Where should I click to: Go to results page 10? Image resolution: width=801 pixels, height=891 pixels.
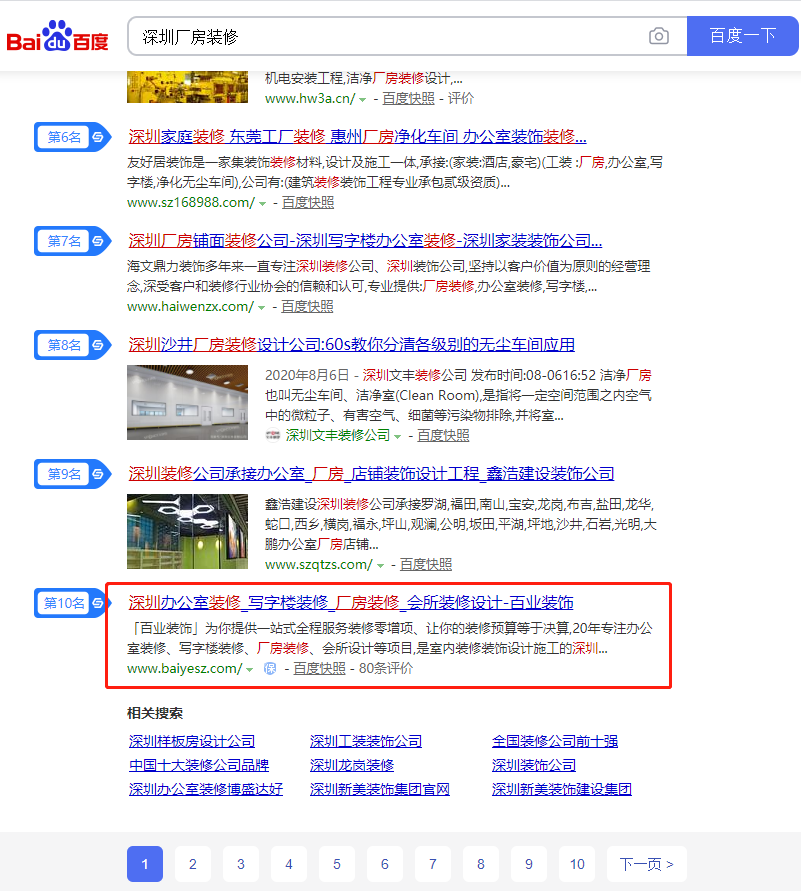(577, 864)
